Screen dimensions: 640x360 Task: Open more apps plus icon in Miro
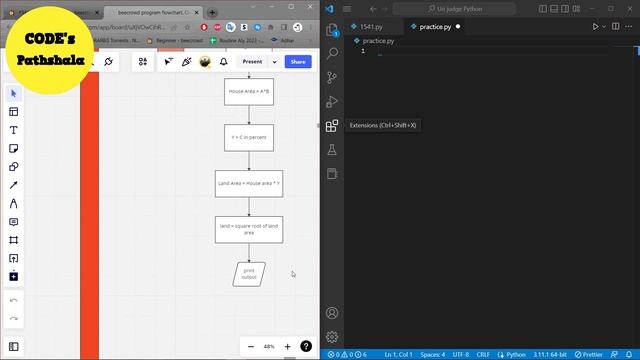tap(13, 276)
